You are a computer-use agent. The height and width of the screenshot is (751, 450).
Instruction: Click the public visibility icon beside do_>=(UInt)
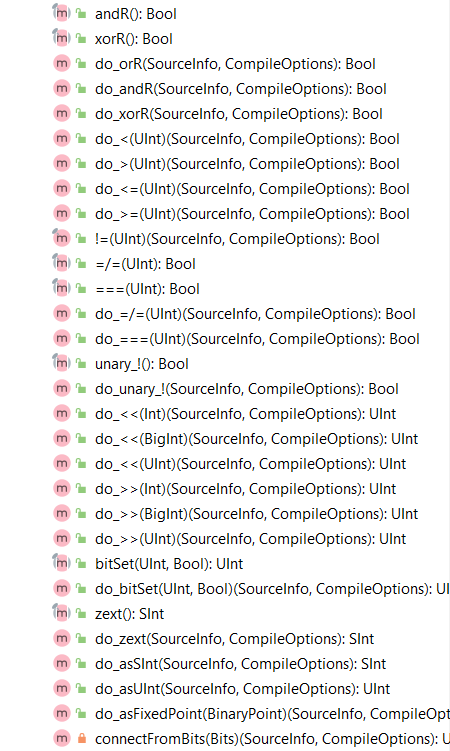click(x=81, y=214)
